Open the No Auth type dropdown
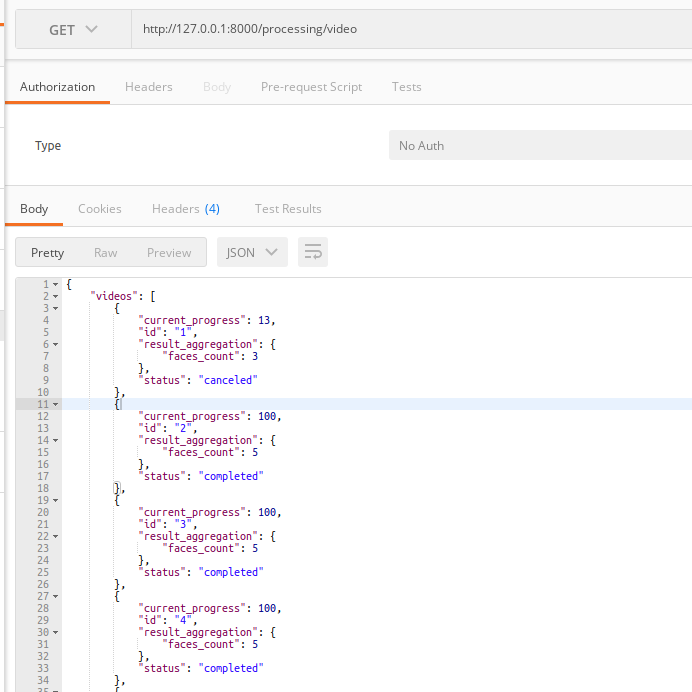 540,145
